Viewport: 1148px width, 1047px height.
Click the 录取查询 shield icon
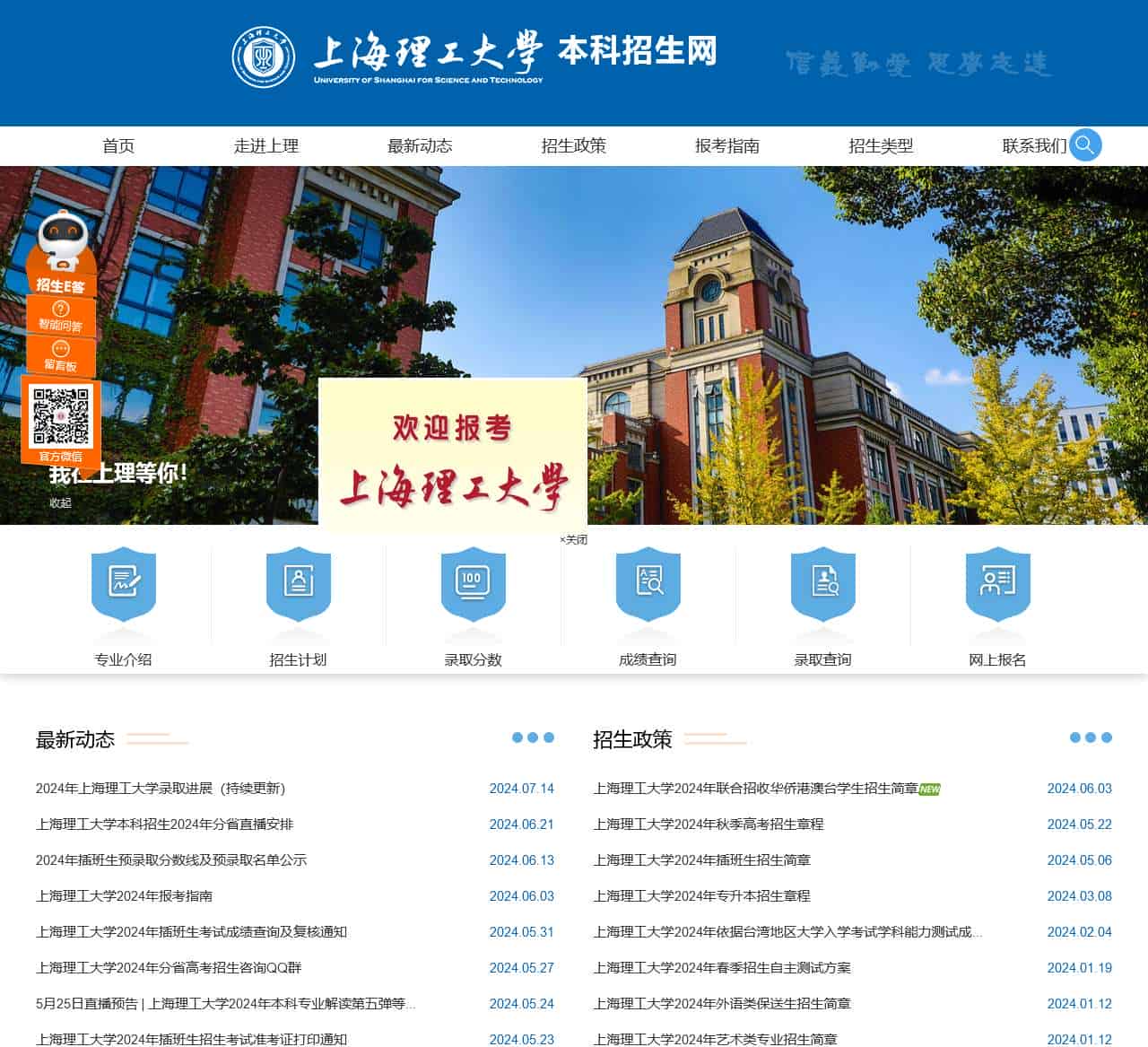pos(822,588)
